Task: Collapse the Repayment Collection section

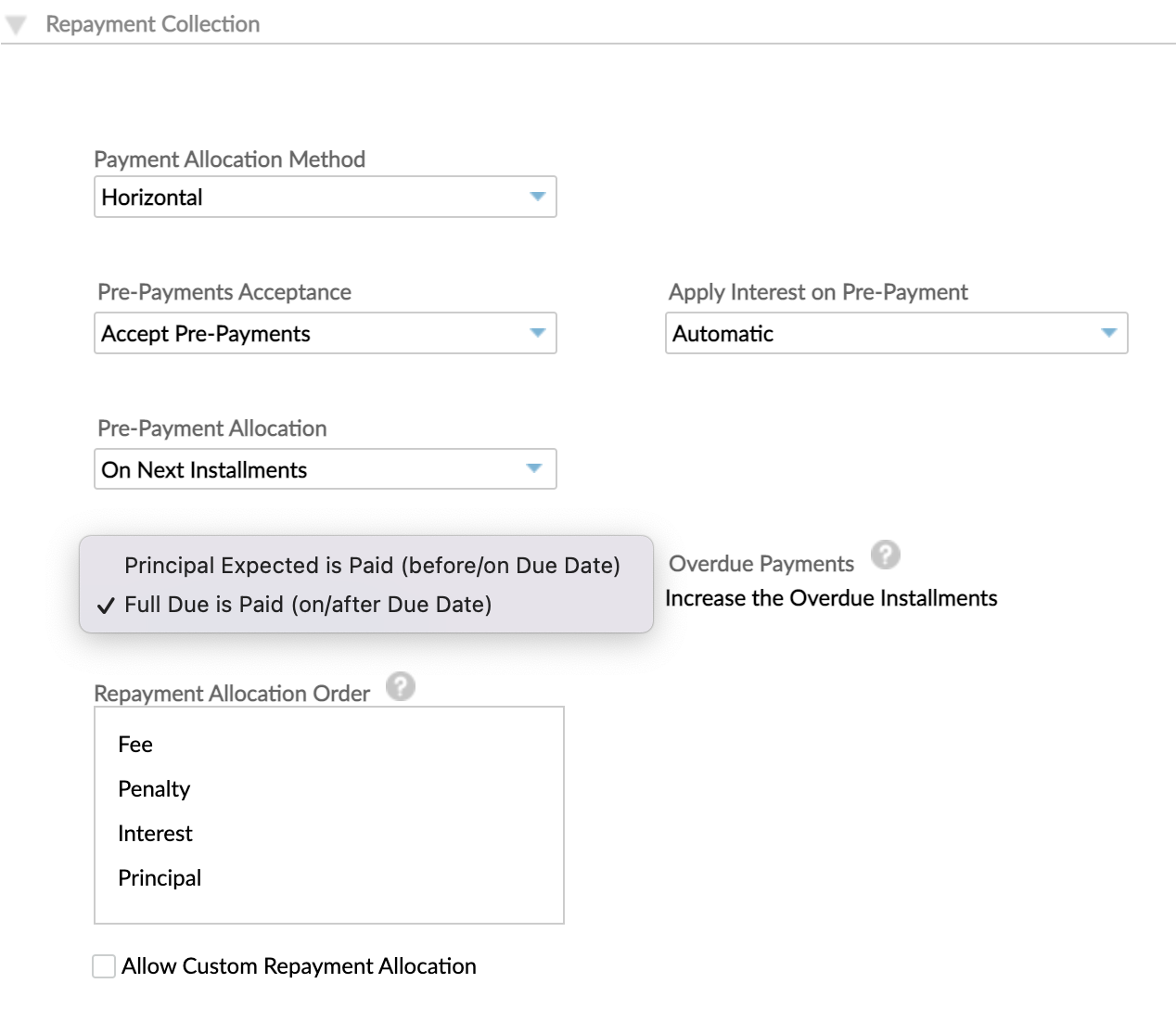Action: (16, 23)
